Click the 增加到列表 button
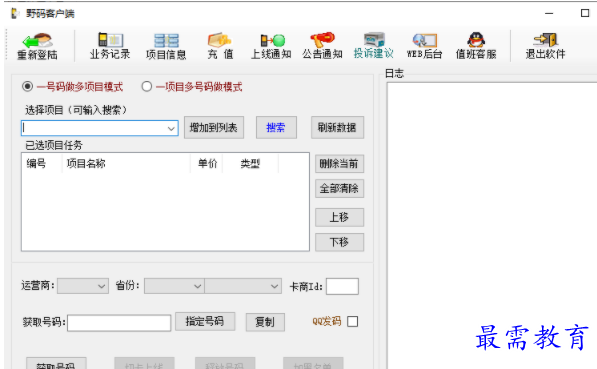Screen dimensions: 597x369 (x=214, y=128)
